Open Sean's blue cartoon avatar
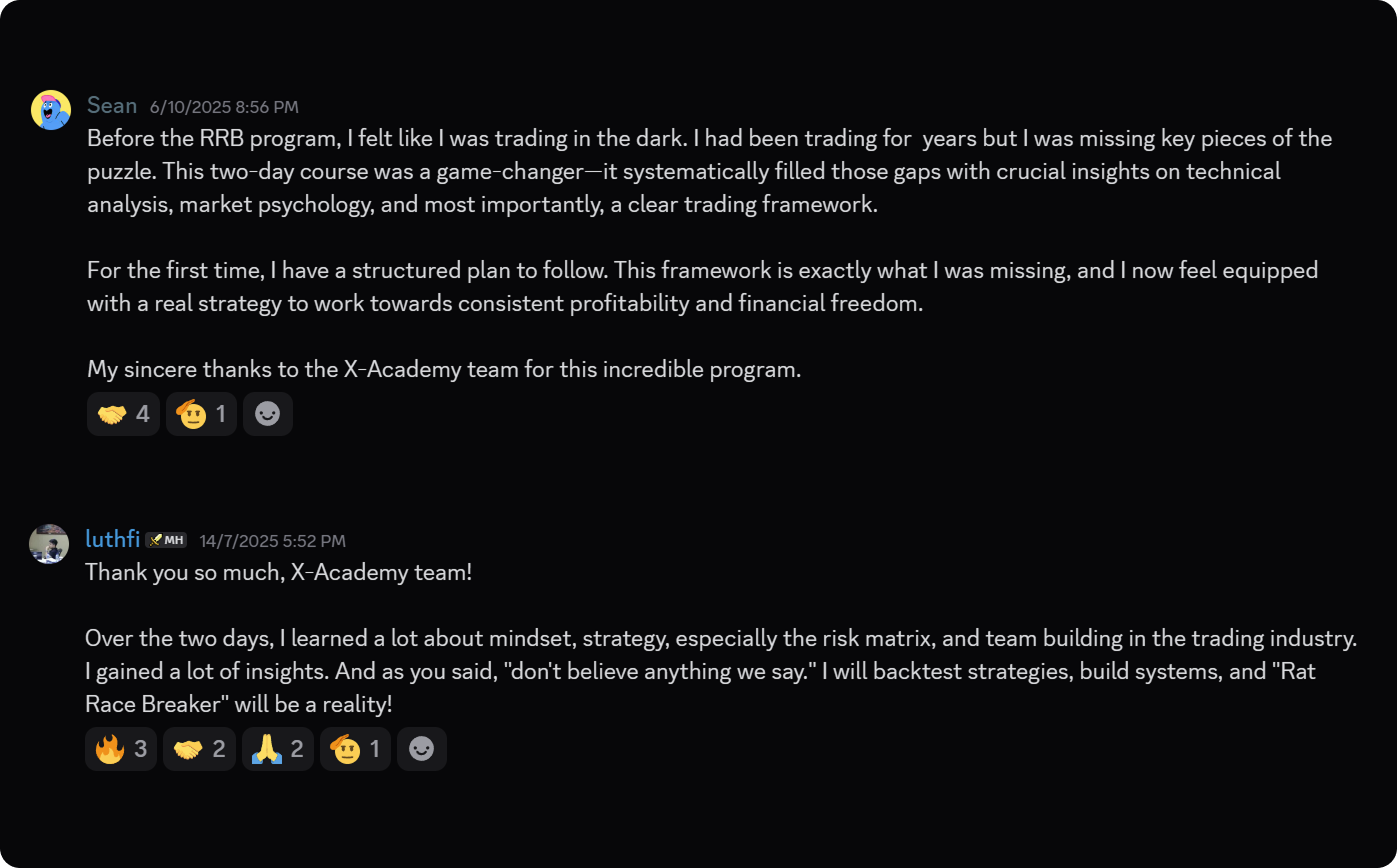Viewport: 1397px width, 868px height. click(x=51, y=110)
